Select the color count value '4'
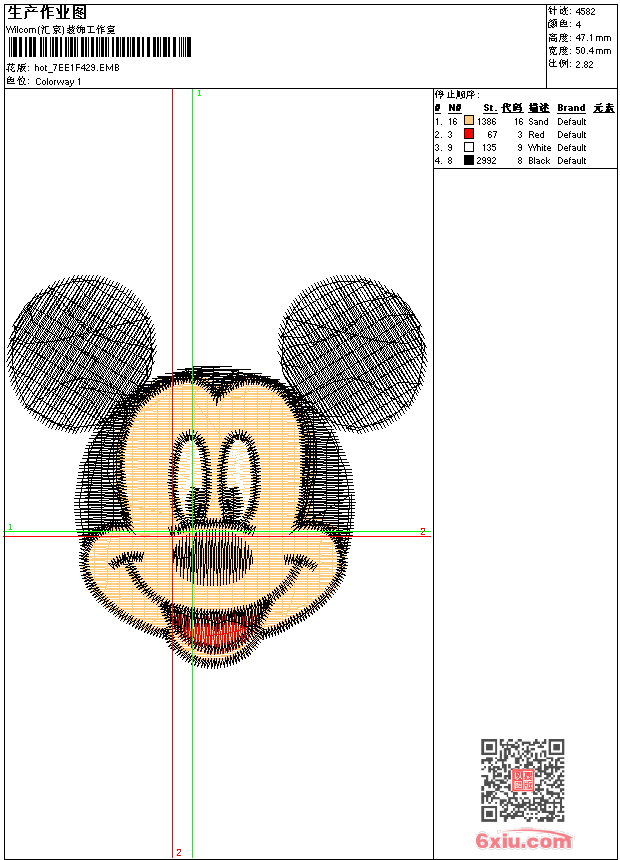Screen dimensions: 620x860 pyautogui.click(x=578, y=25)
